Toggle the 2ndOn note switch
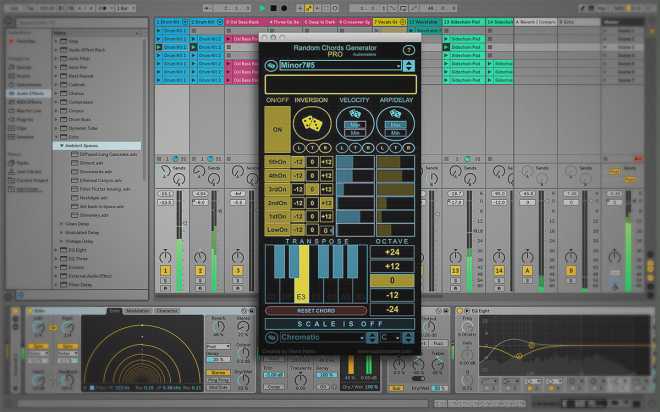Image resolution: width=660 pixels, height=412 pixels. (x=277, y=203)
